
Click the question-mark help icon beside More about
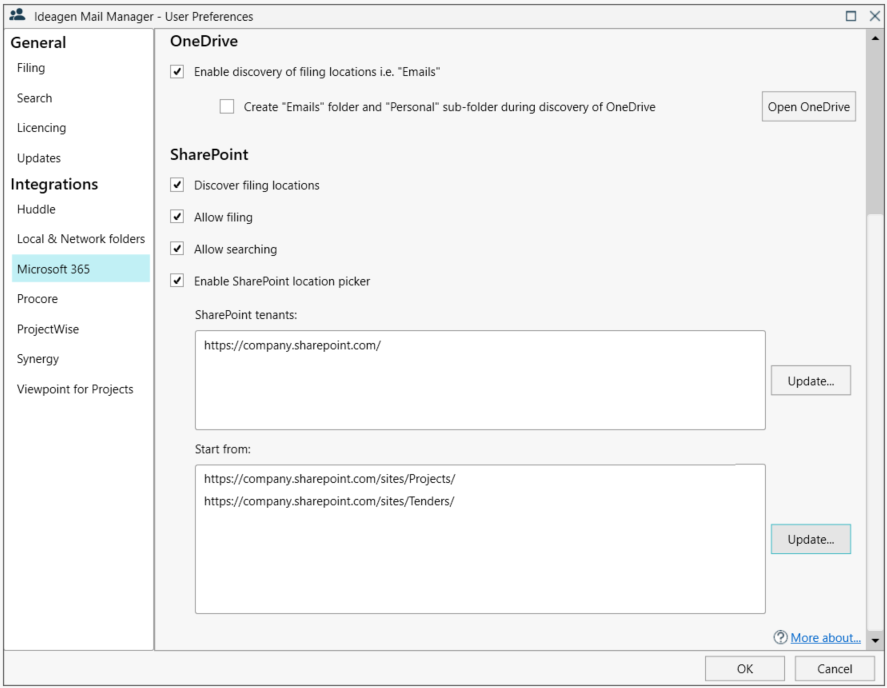[783, 637]
